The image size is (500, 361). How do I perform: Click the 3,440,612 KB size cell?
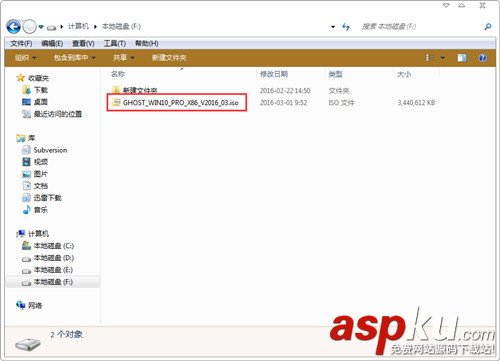(416, 103)
